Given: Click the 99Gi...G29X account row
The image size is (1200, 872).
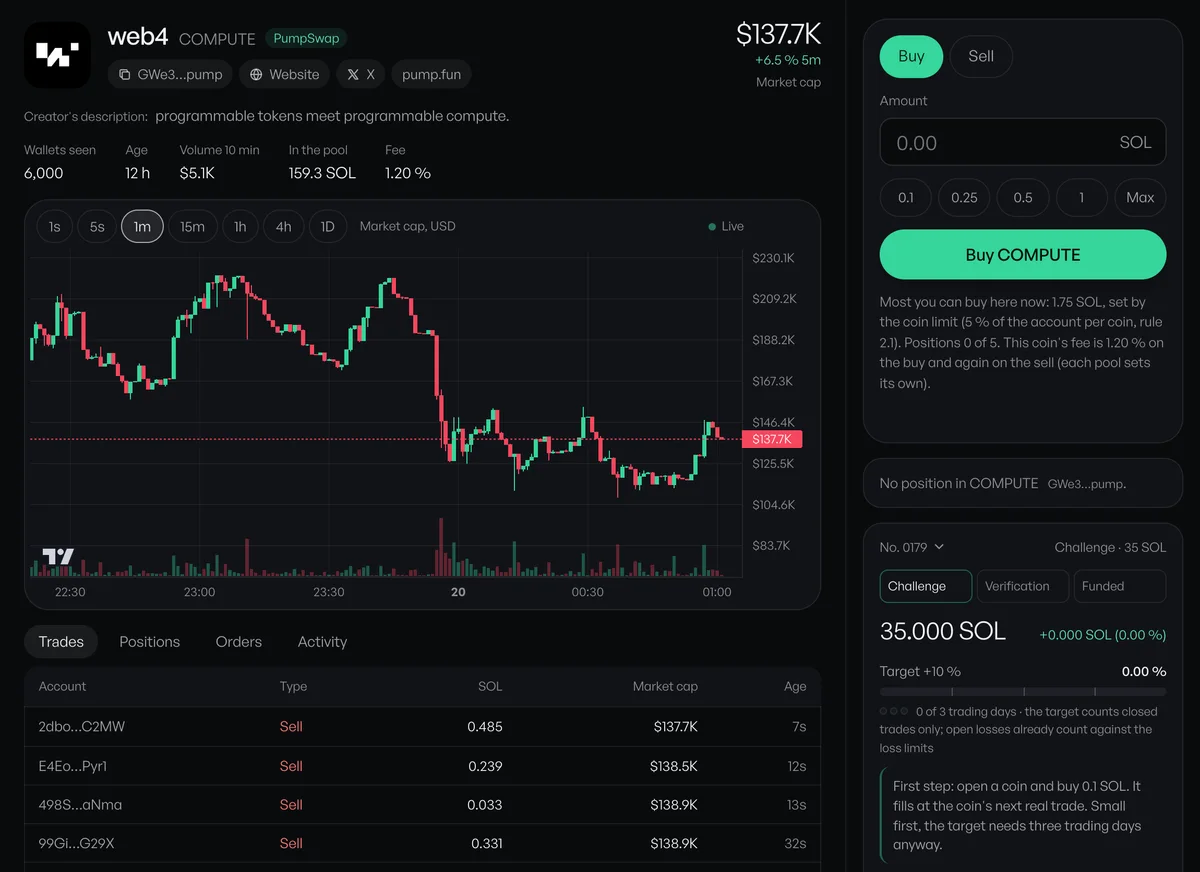Looking at the screenshot, I should [x=422, y=844].
